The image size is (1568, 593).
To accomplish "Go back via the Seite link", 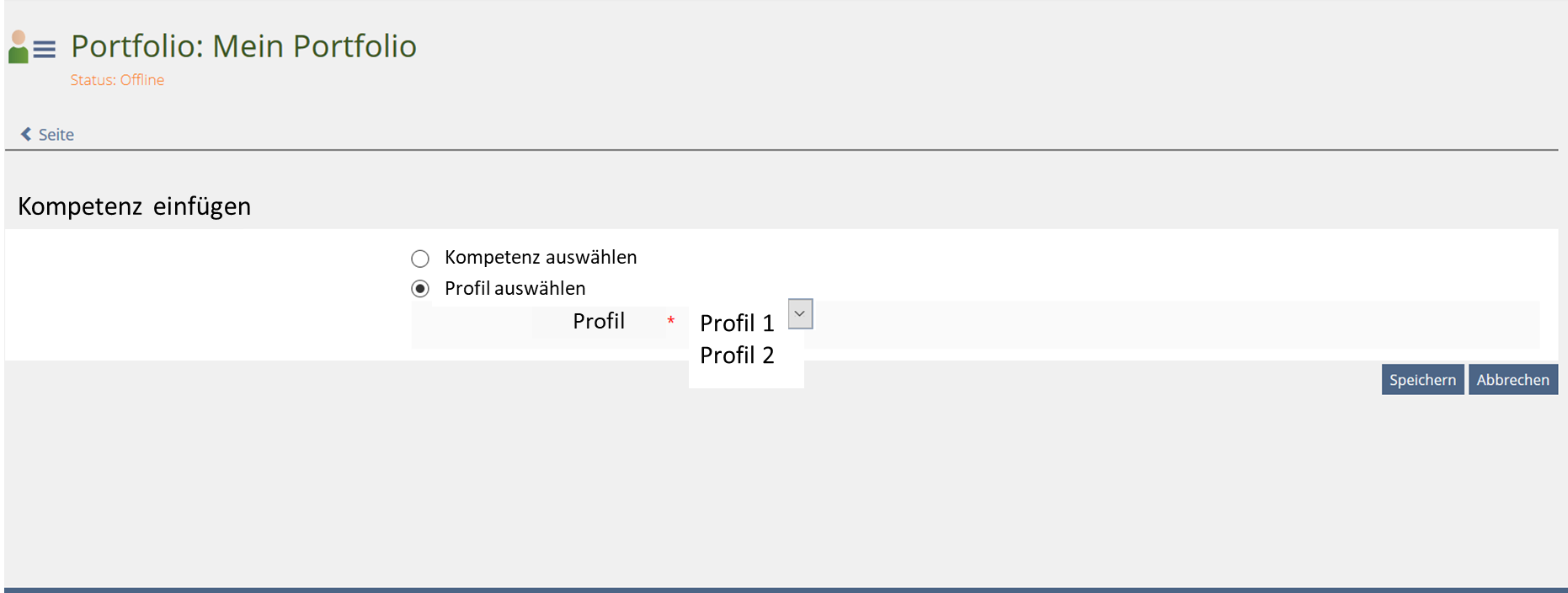I will 56,135.
